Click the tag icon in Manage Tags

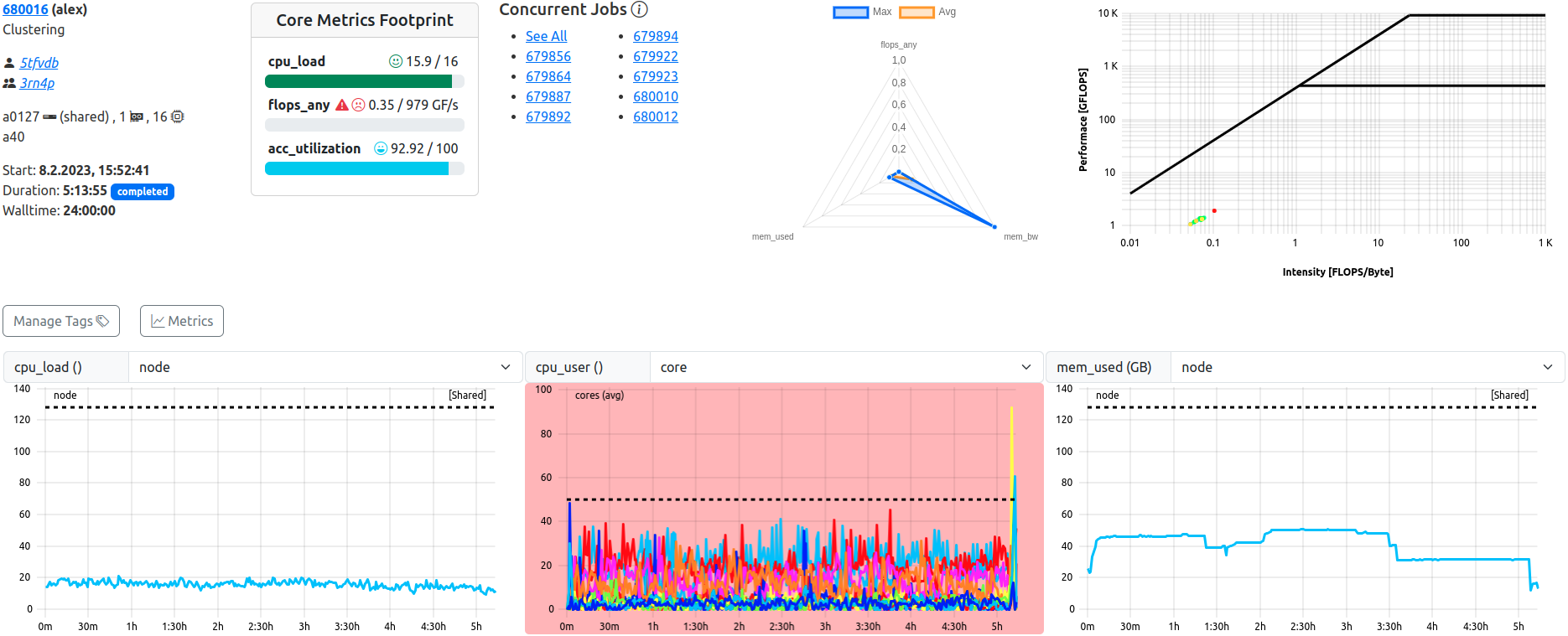(103, 321)
